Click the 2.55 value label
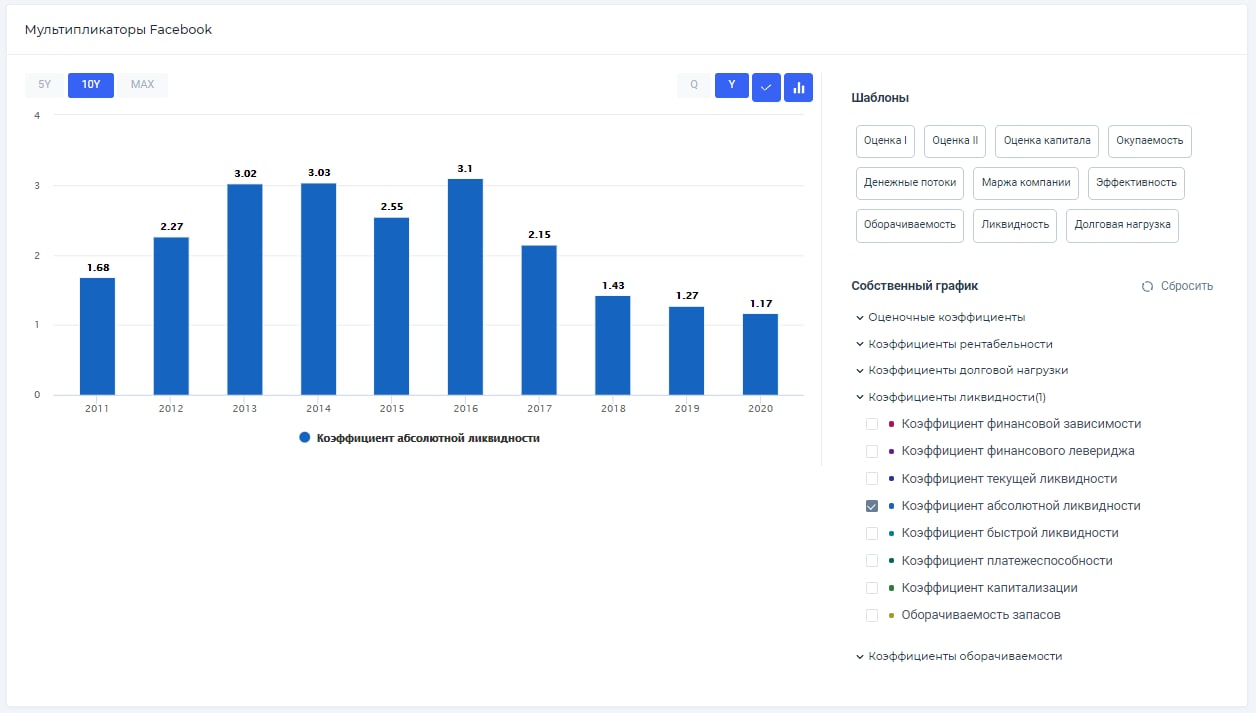The height and width of the screenshot is (713, 1256). [392, 207]
